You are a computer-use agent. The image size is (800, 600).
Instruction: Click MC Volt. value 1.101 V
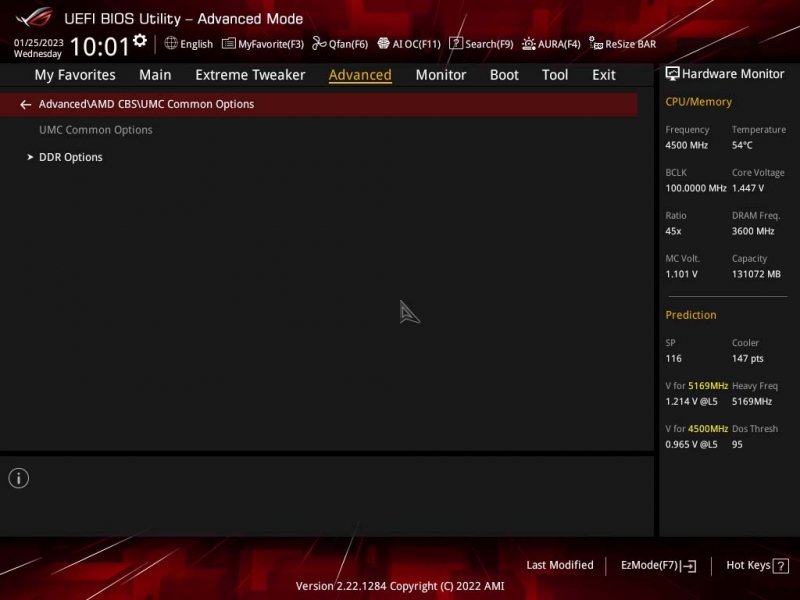coord(681,274)
